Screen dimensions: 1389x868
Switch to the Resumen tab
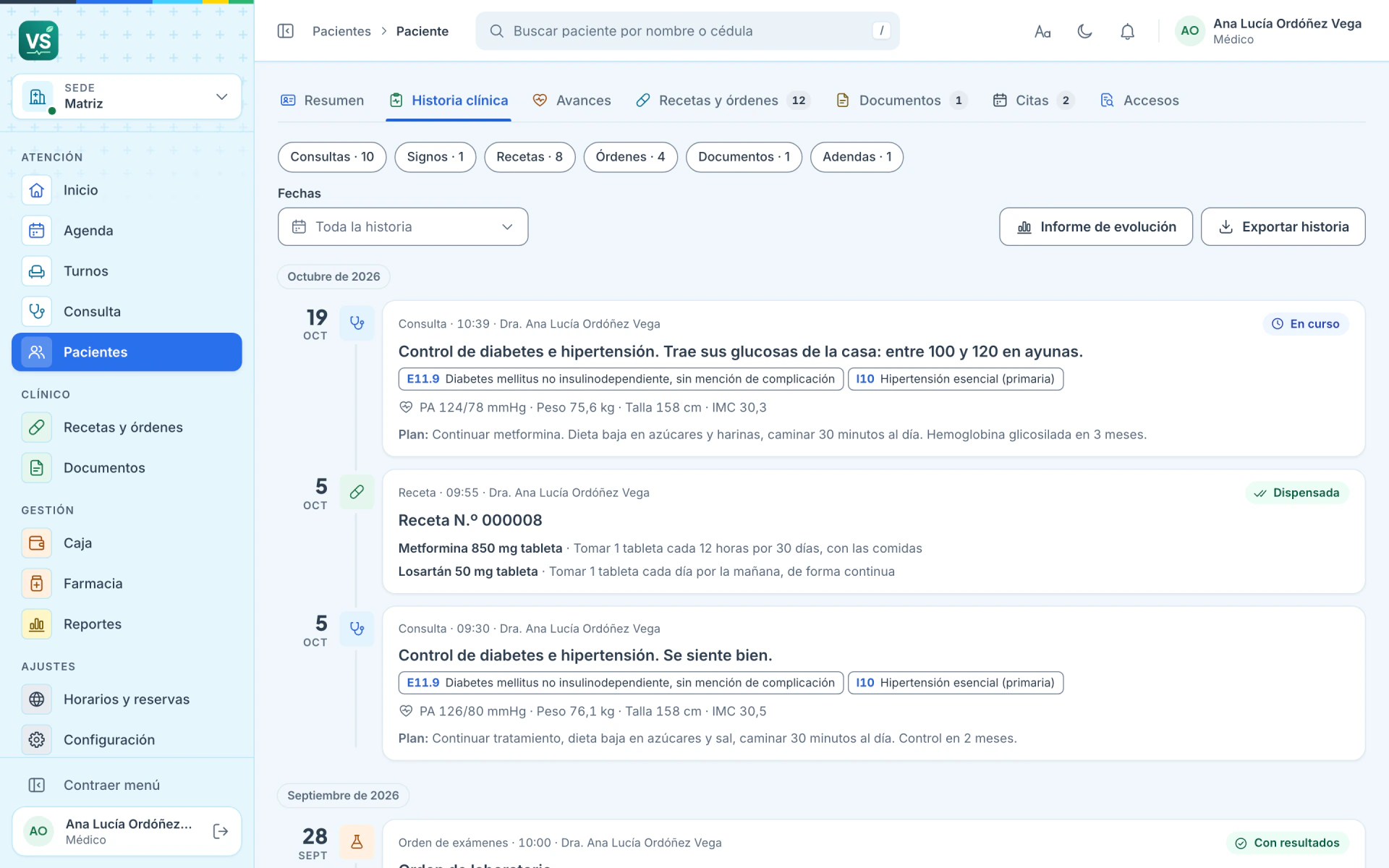coord(322,101)
